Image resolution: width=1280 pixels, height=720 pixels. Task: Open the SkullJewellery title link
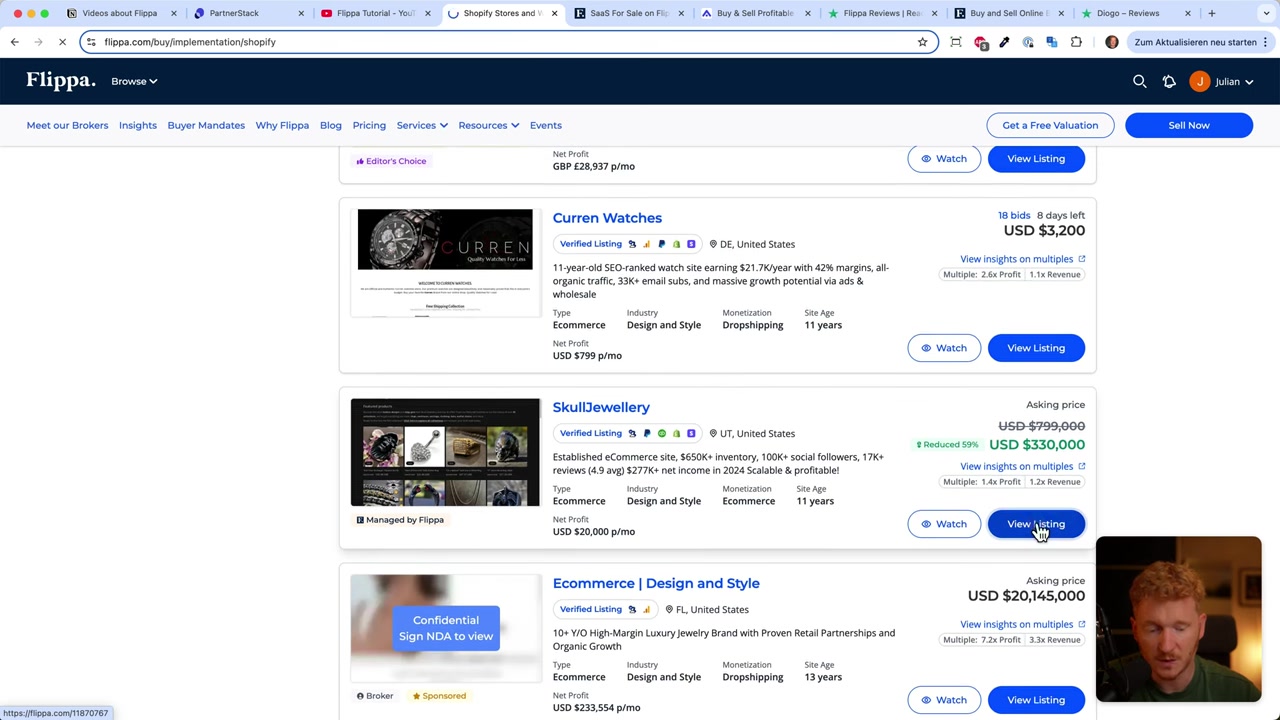coord(601,407)
